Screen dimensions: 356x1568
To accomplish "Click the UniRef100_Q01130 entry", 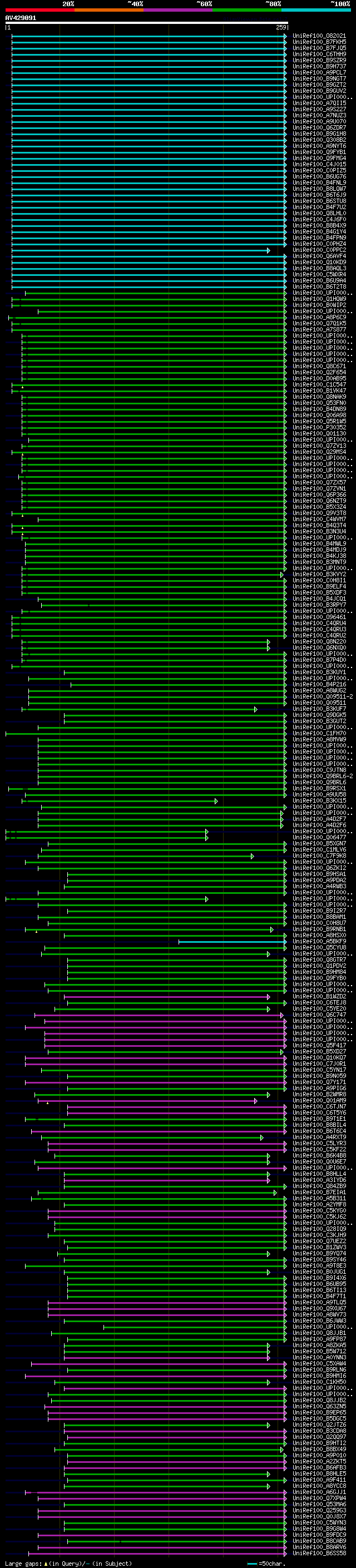I will click(319, 433).
